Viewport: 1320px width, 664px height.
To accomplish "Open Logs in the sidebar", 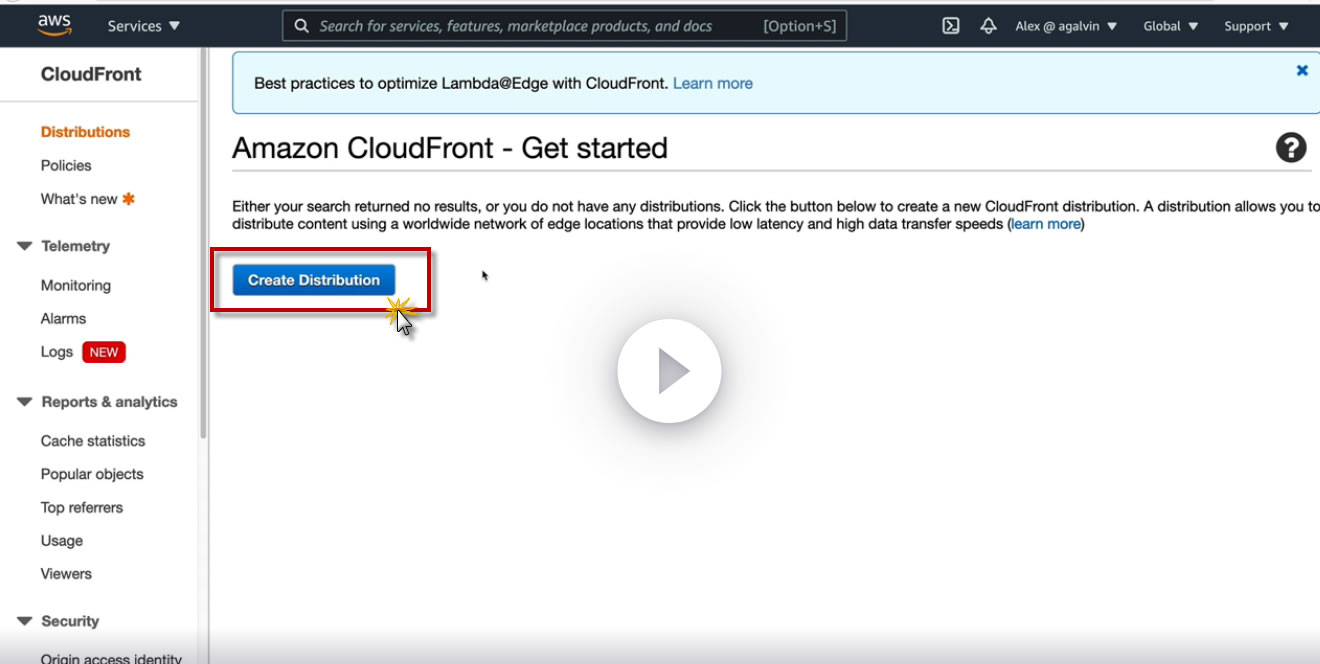I will pos(57,352).
